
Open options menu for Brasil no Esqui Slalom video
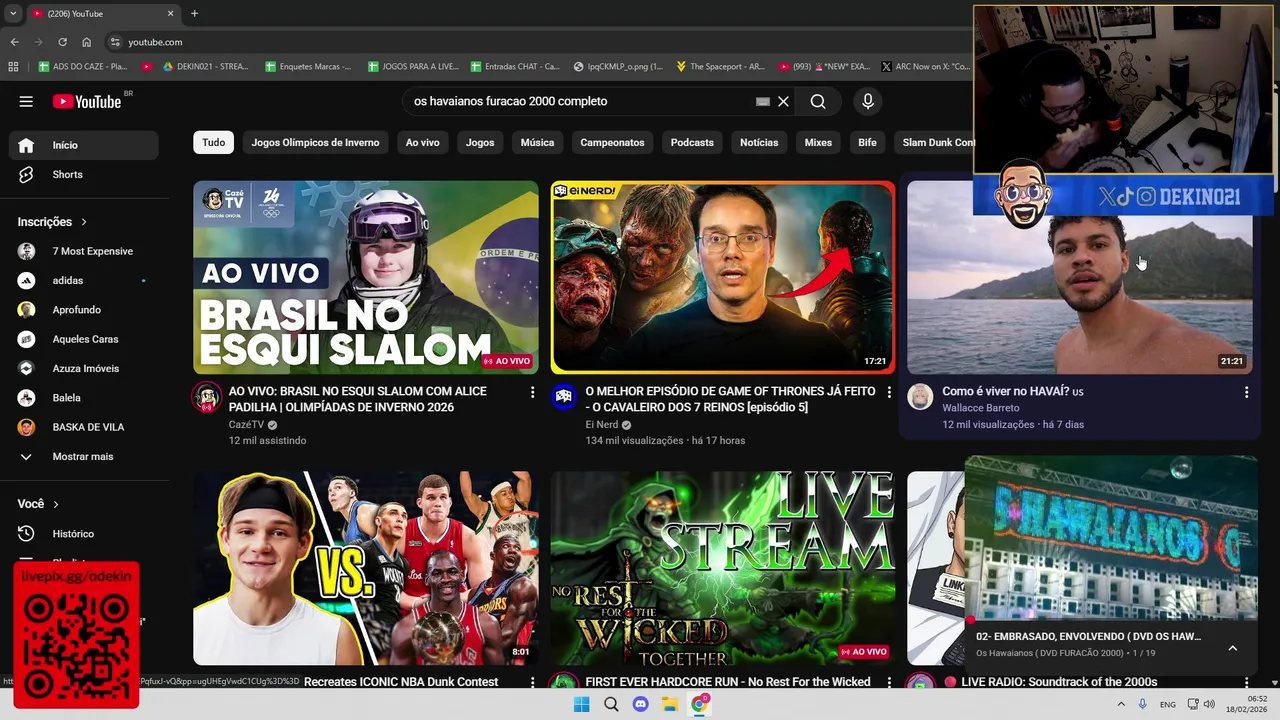pos(532,393)
